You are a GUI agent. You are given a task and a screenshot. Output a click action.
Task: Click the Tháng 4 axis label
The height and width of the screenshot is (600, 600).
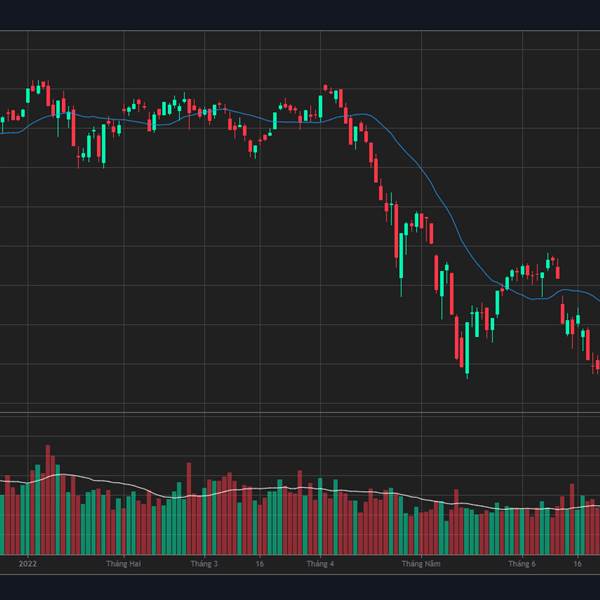coord(320,564)
